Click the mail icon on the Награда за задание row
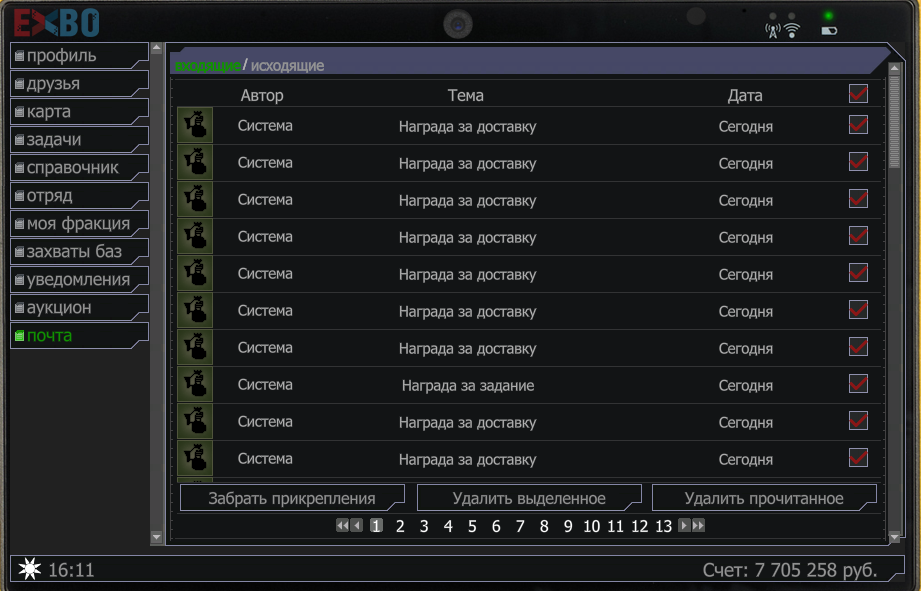The width and height of the screenshot is (921, 591). tap(195, 385)
